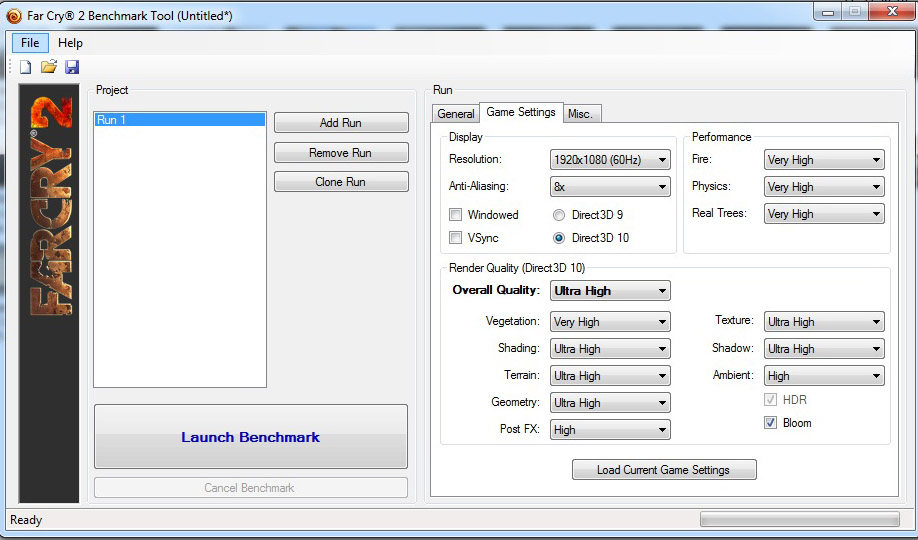Screen dimensions: 918x540
Task: Open the Terrain quality dropdown
Action: 610,375
